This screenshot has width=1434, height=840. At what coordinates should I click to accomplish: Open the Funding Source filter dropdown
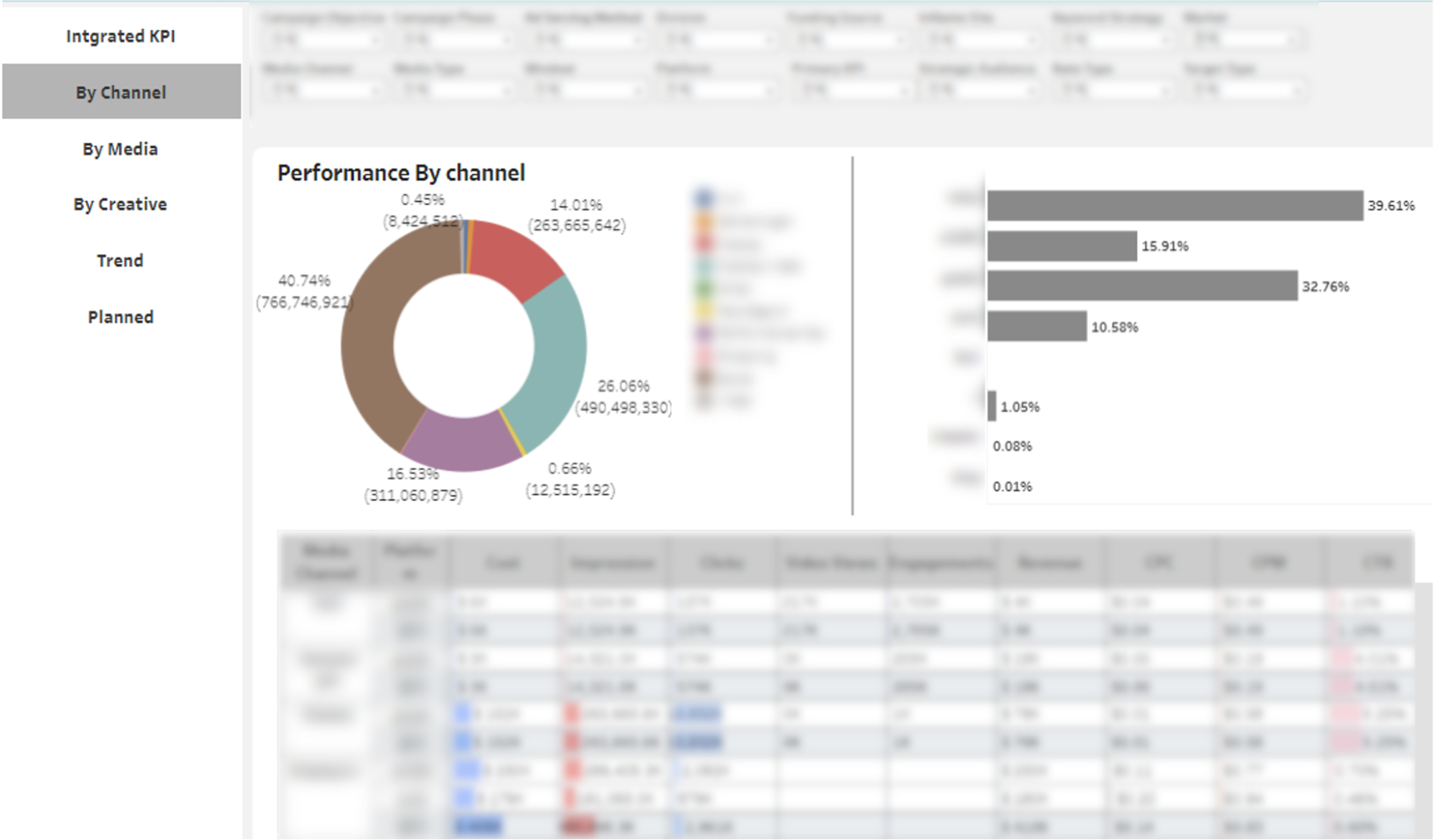[852, 39]
